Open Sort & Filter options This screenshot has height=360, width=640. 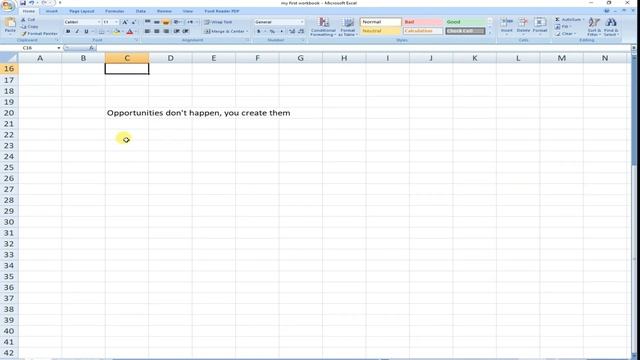coord(594,27)
